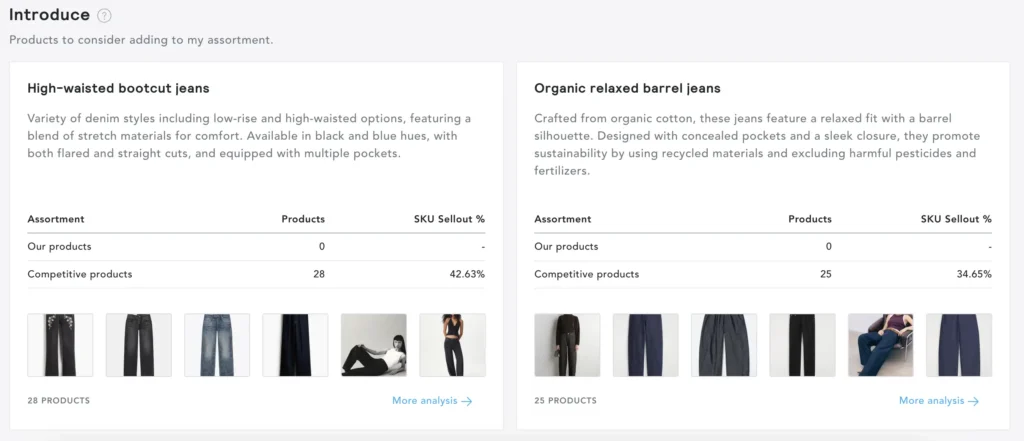1024x441 pixels.
Task: Select the light blue denim jeans thumbnail
Action: pyautogui.click(x=217, y=345)
